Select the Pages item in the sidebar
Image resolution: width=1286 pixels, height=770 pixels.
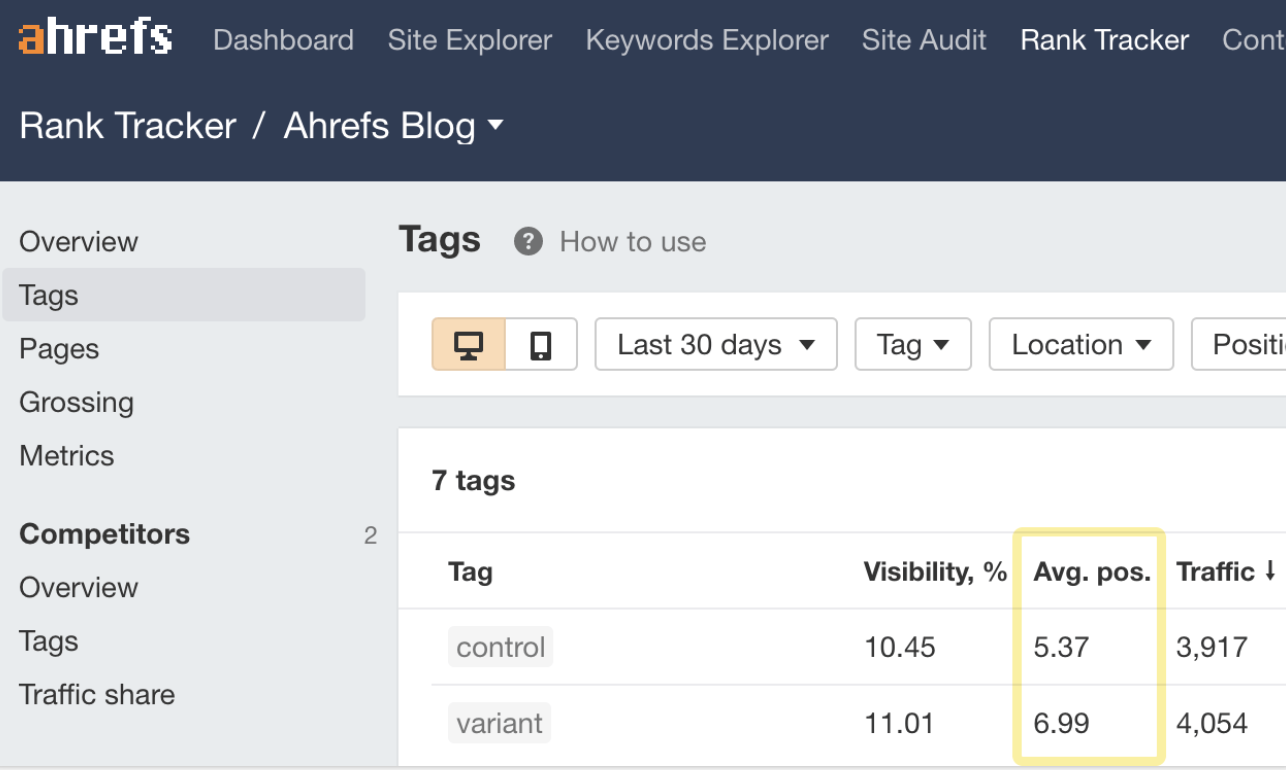pyautogui.click(x=59, y=349)
